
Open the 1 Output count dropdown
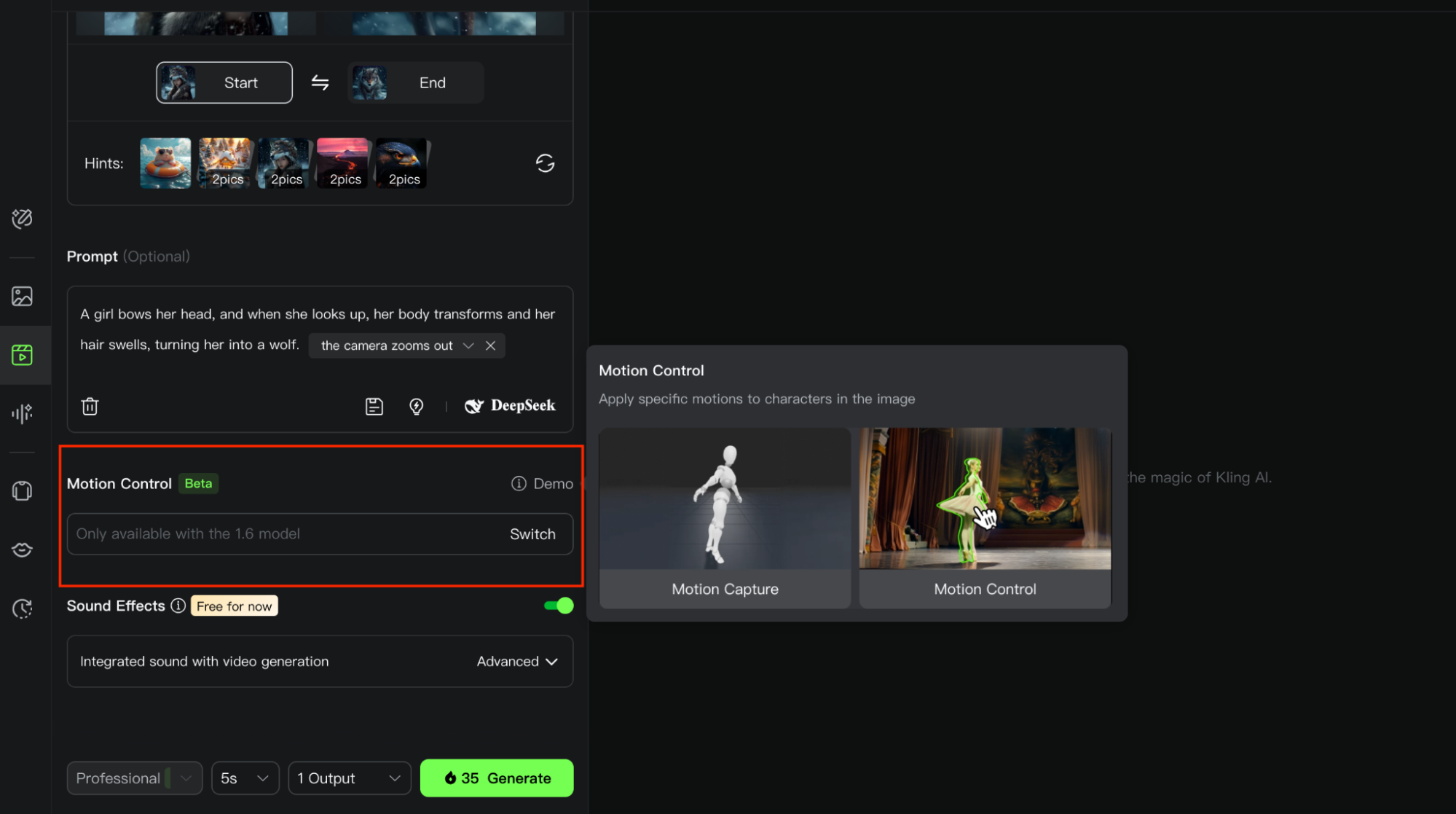coord(350,778)
